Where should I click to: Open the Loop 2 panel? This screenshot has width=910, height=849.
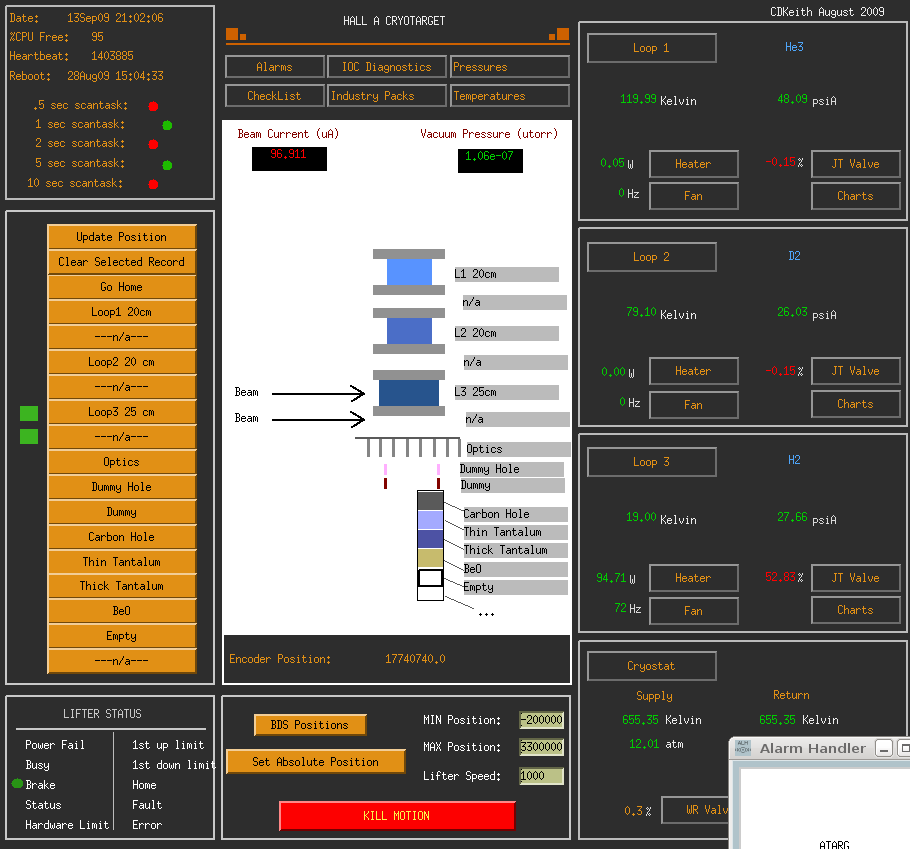(x=652, y=256)
